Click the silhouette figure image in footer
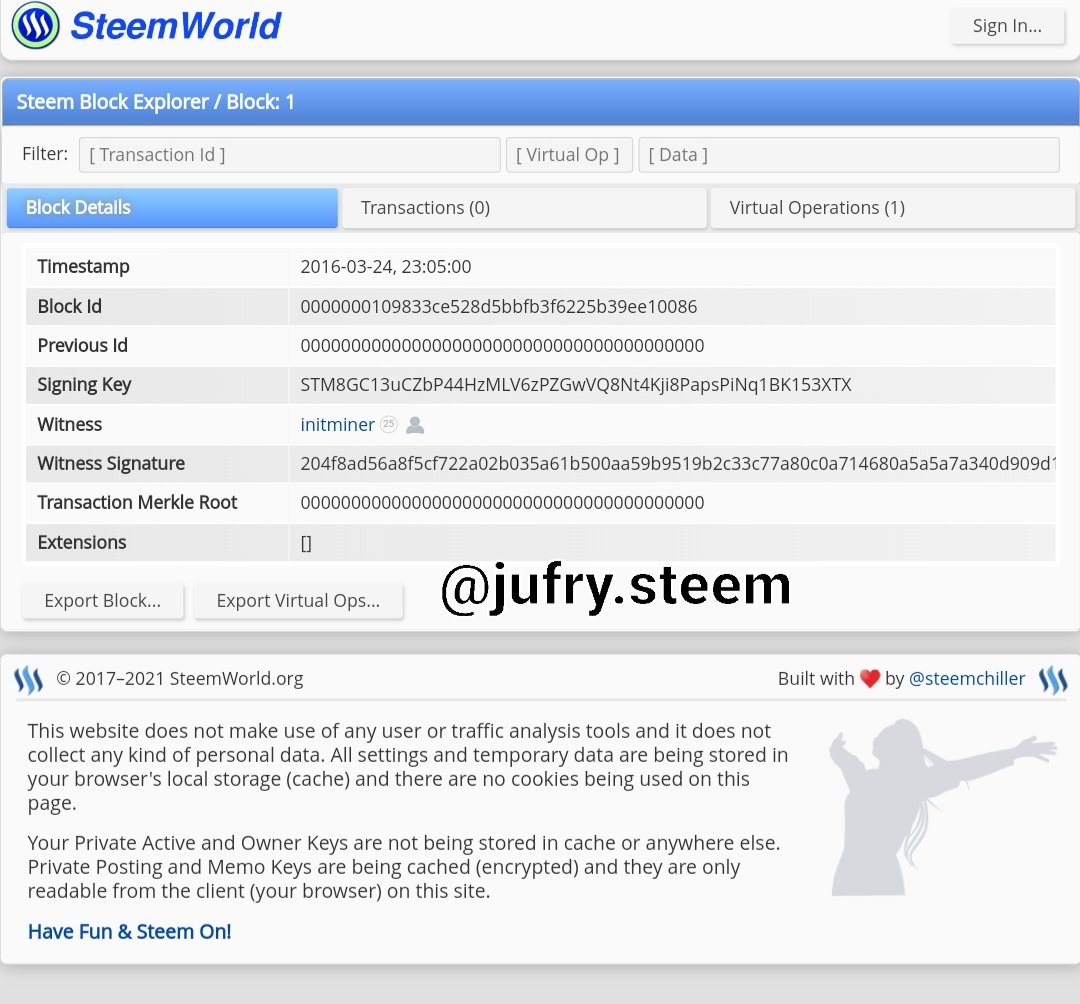The width and height of the screenshot is (1080, 1004). [942, 807]
